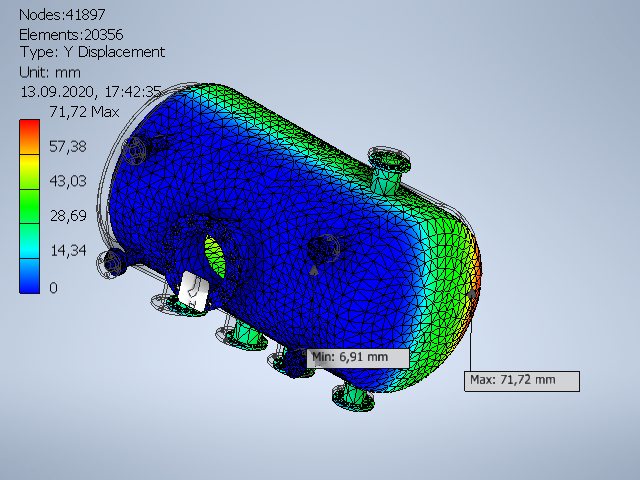Select the 'Nodes:41897' text
Image resolution: width=640 pixels, height=480 pixels.
tap(62, 15)
